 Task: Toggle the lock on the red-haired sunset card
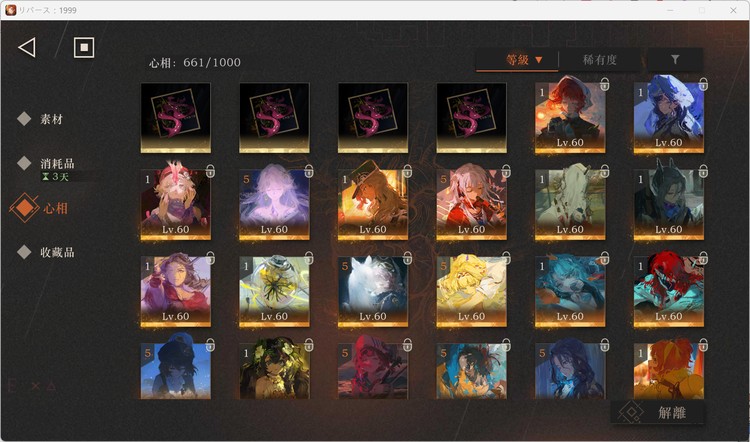605,85
